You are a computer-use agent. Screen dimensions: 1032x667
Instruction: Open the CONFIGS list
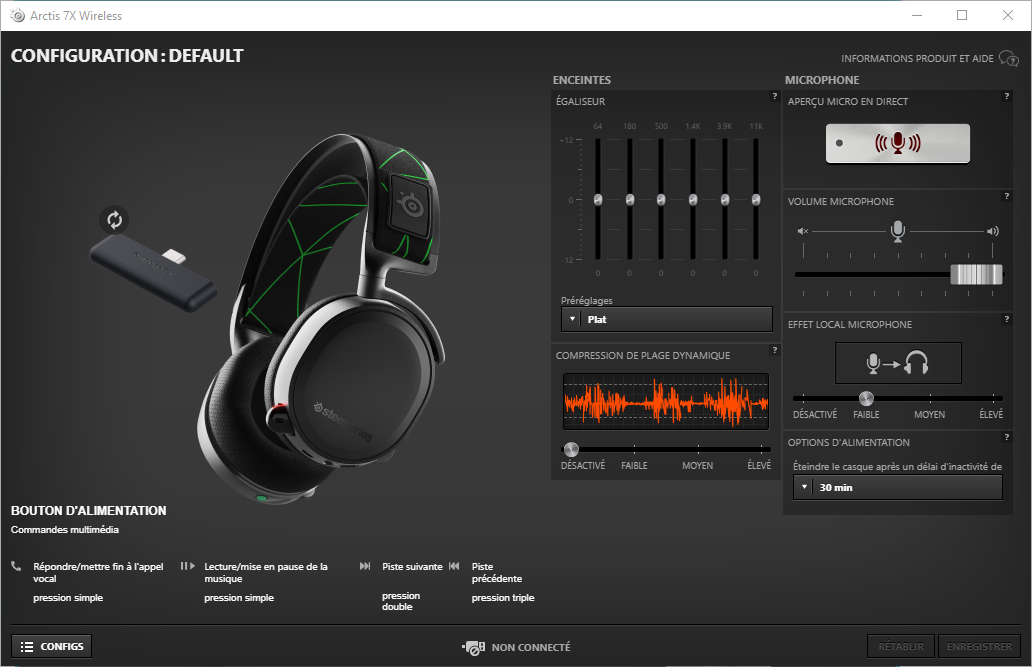(x=51, y=647)
